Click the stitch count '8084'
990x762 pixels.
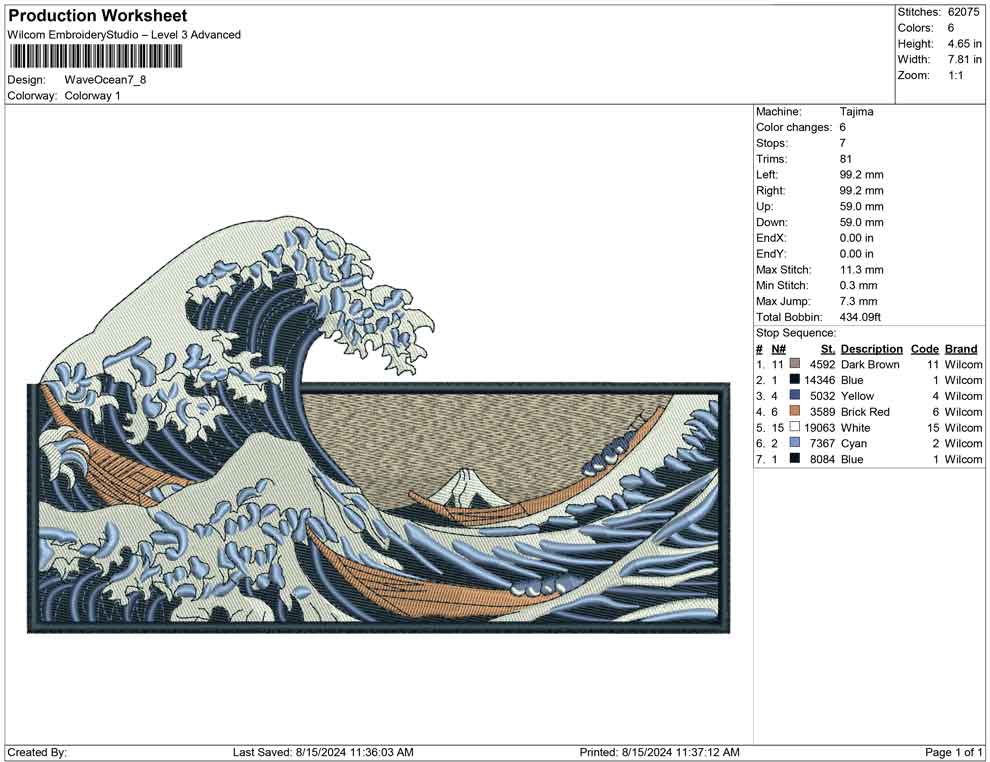tap(823, 459)
